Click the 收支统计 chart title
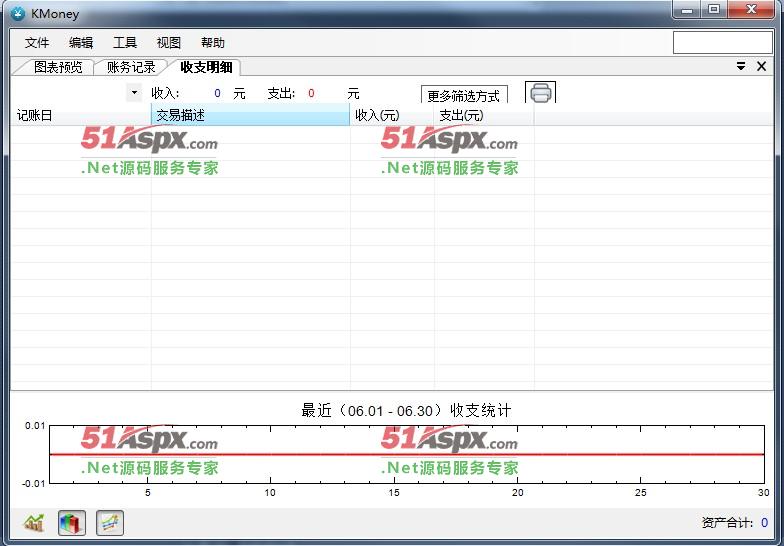 pyautogui.click(x=406, y=410)
